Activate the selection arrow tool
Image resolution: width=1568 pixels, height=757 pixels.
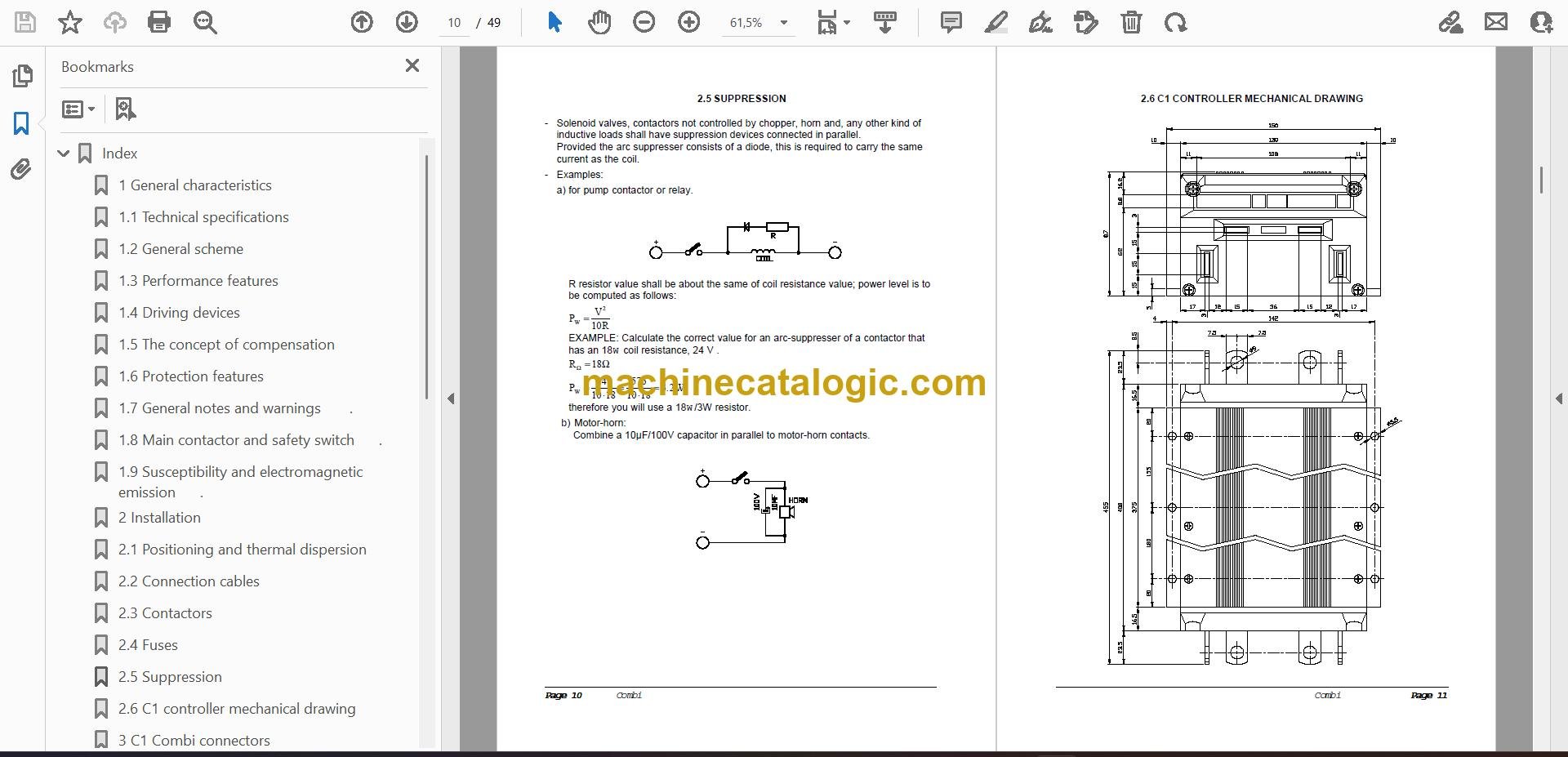coord(555,22)
